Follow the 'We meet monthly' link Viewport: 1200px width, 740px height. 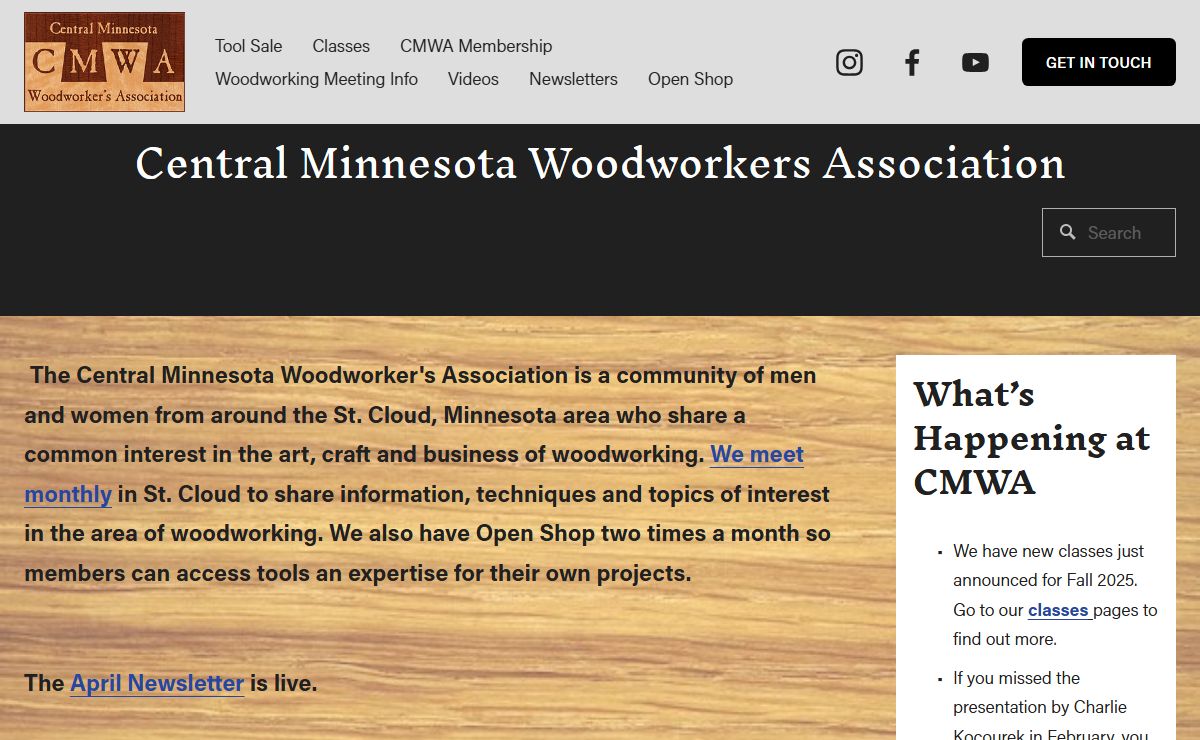(x=757, y=455)
